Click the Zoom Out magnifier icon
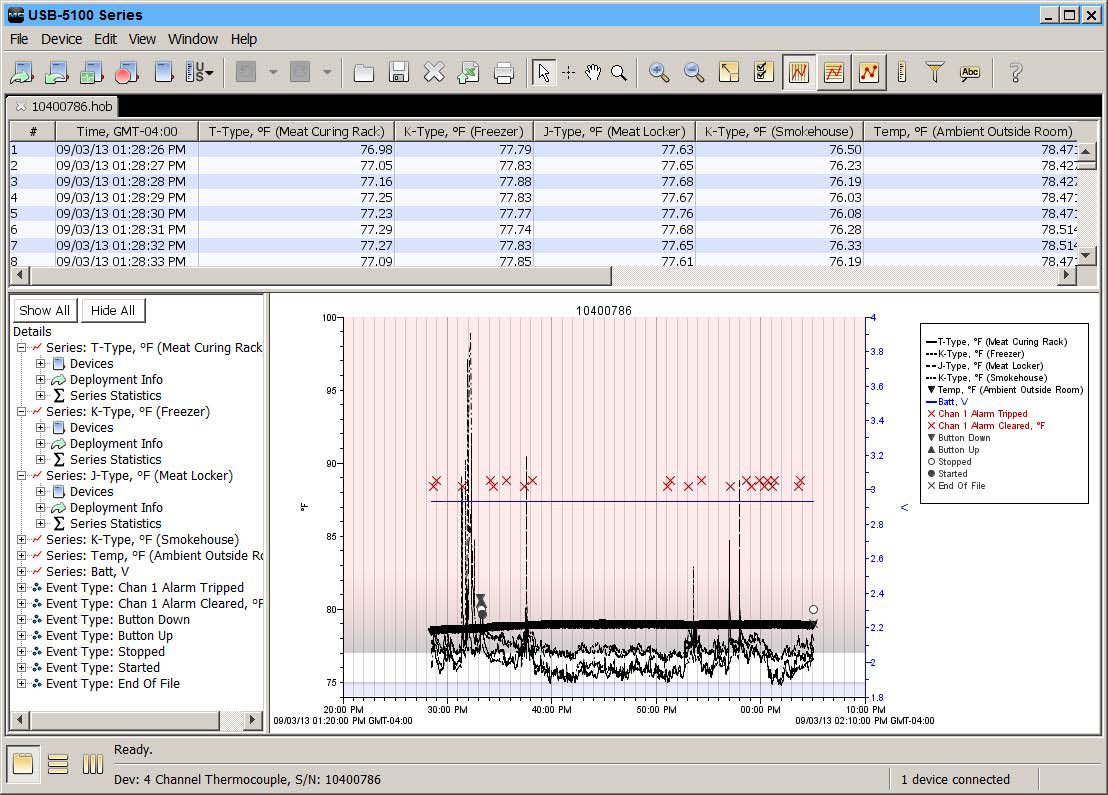This screenshot has height=795, width=1108. (694, 72)
